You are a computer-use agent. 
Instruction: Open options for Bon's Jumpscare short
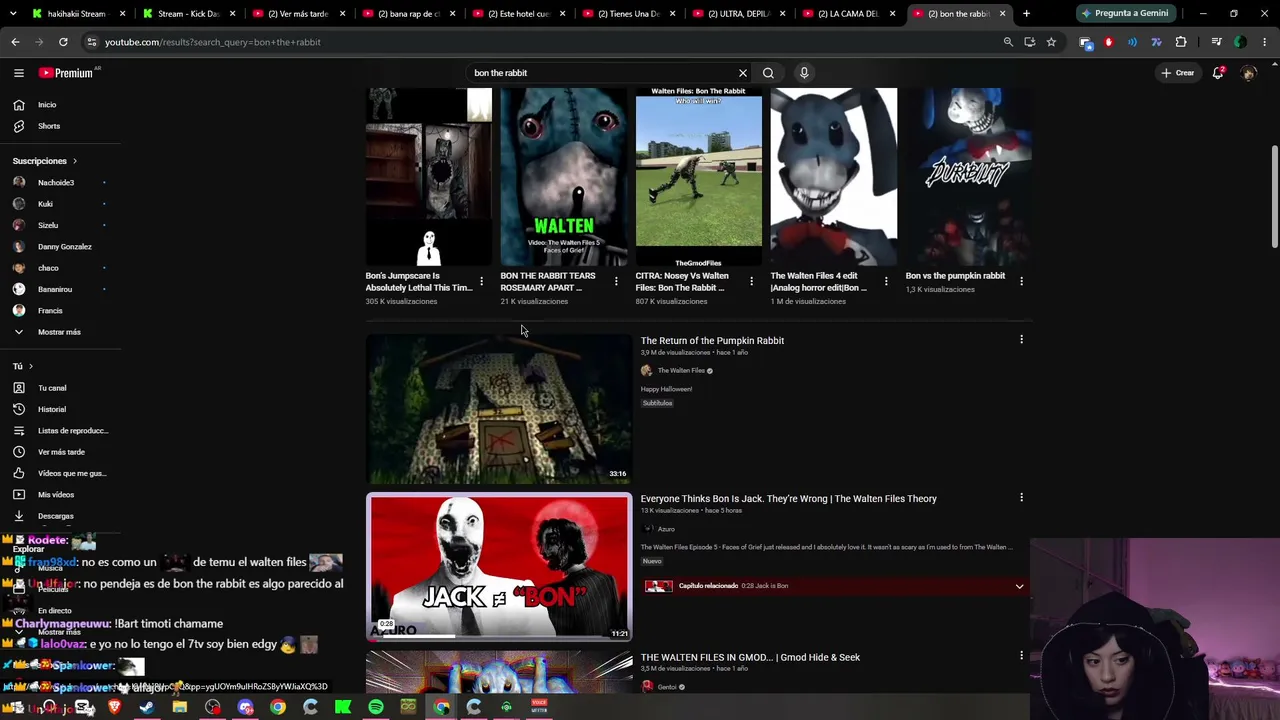(481, 282)
